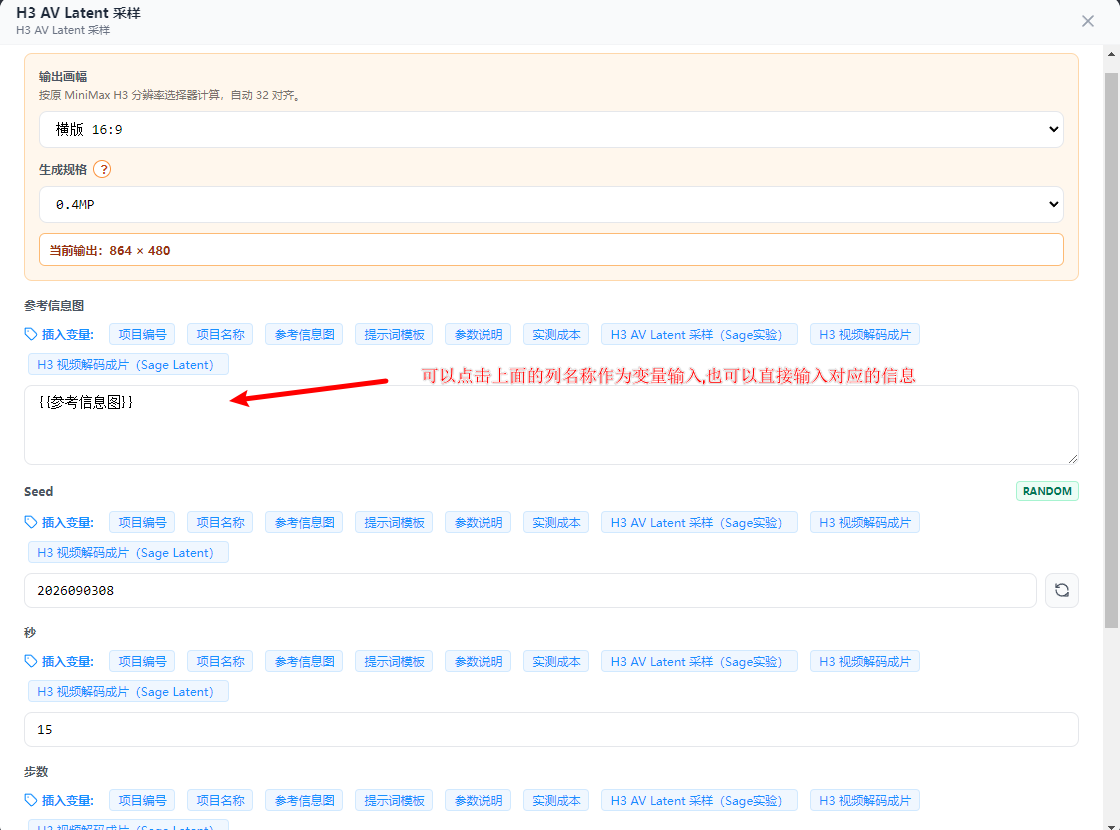Insert 参数说明 variable in Seed section

coord(478,522)
